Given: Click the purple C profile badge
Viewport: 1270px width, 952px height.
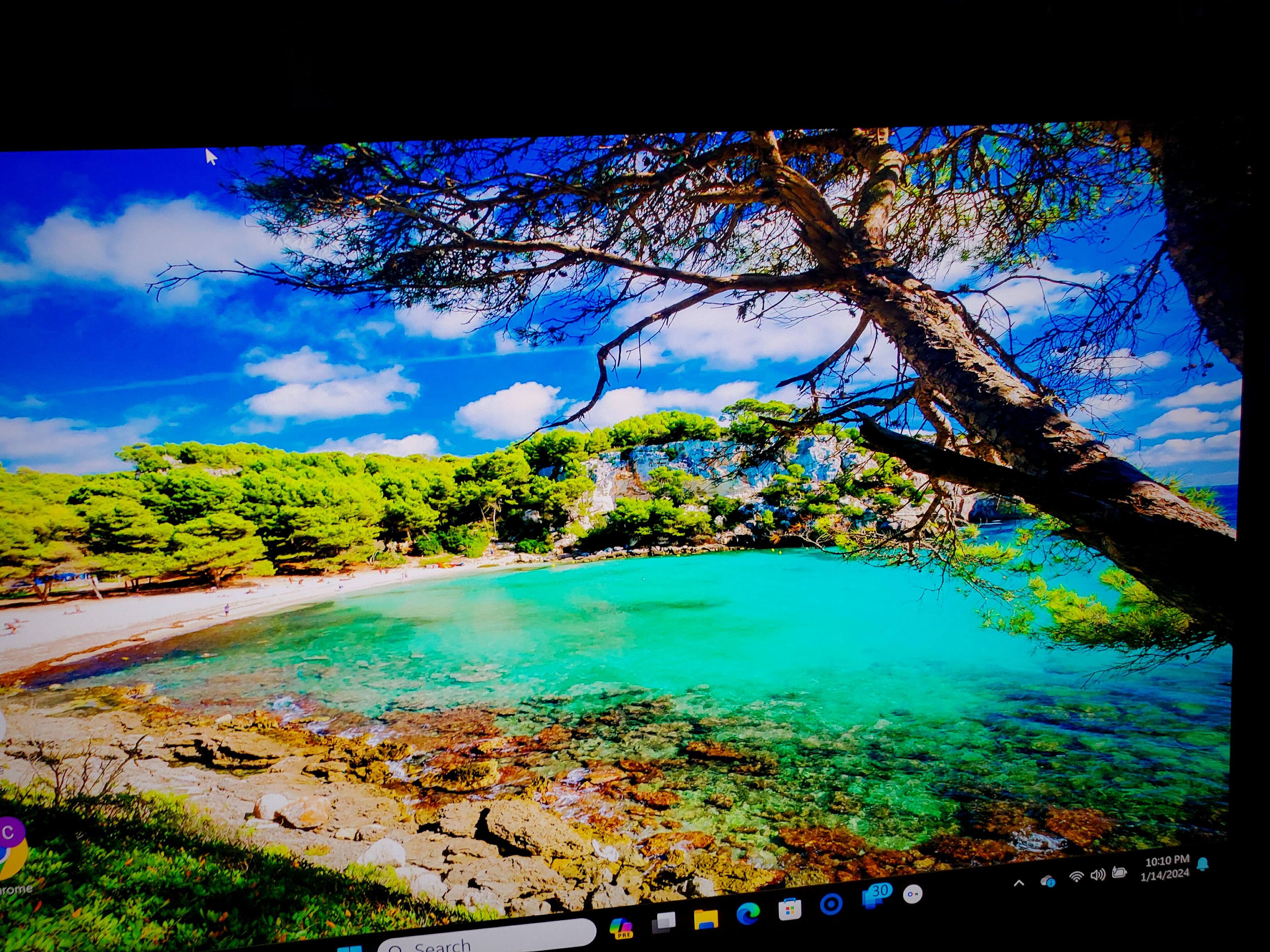Looking at the screenshot, I should (x=9, y=833).
